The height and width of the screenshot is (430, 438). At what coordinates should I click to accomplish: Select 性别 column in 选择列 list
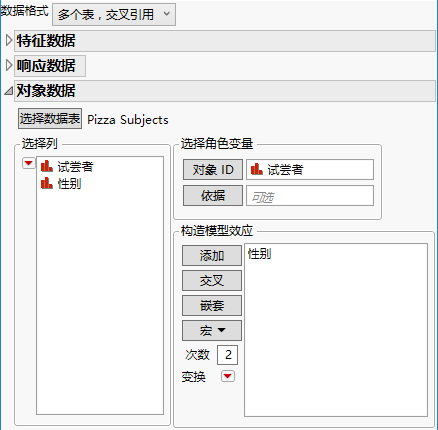[x=69, y=183]
